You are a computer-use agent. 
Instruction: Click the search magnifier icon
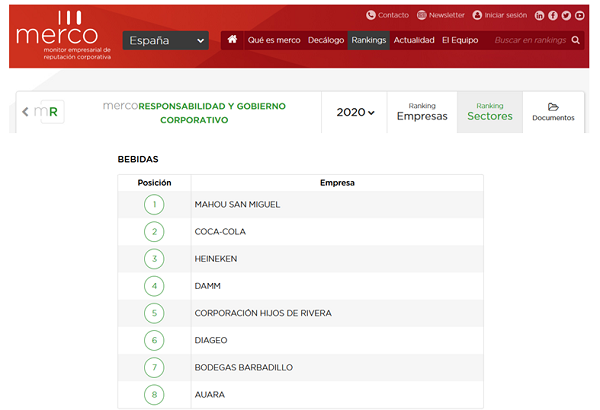(575, 40)
